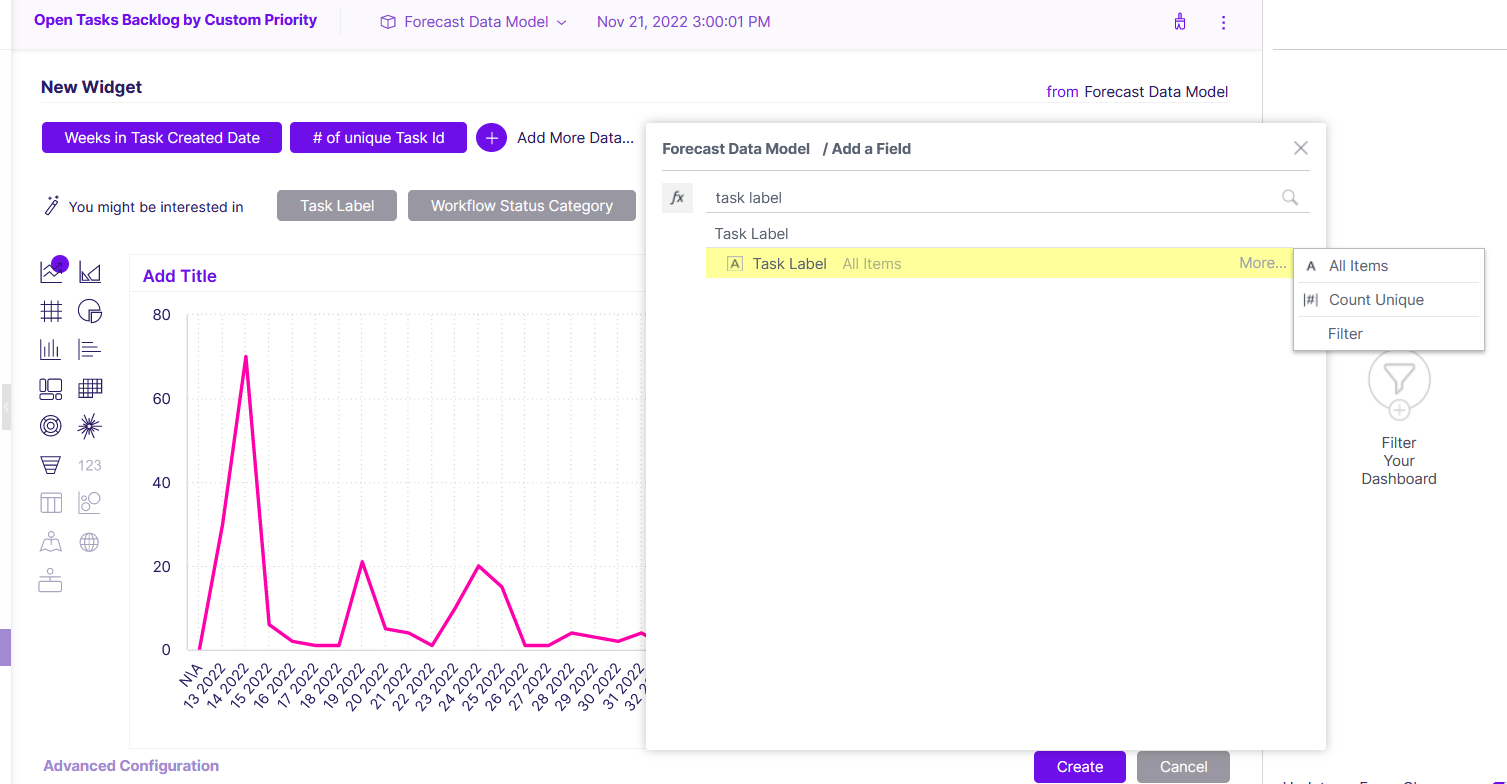Select the line chart widget type
1507x784 pixels.
(x=51, y=271)
